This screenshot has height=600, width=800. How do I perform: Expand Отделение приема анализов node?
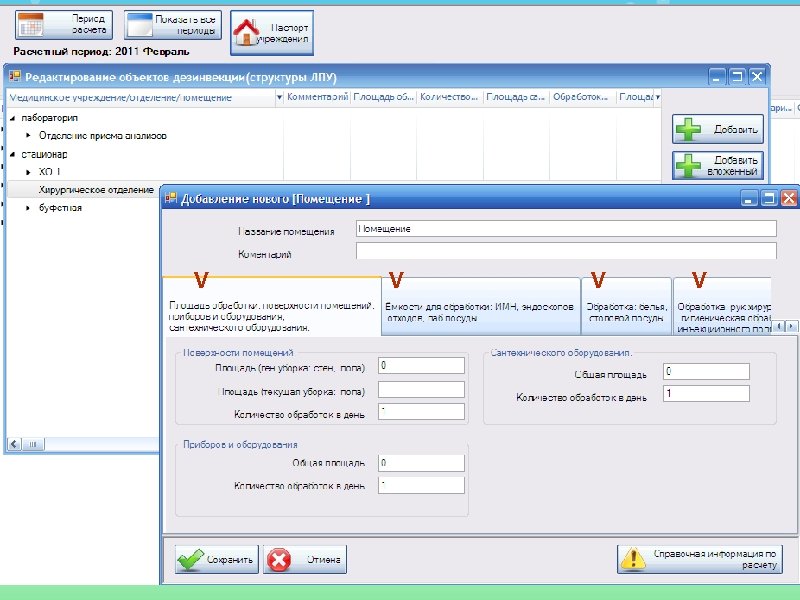(x=29, y=136)
